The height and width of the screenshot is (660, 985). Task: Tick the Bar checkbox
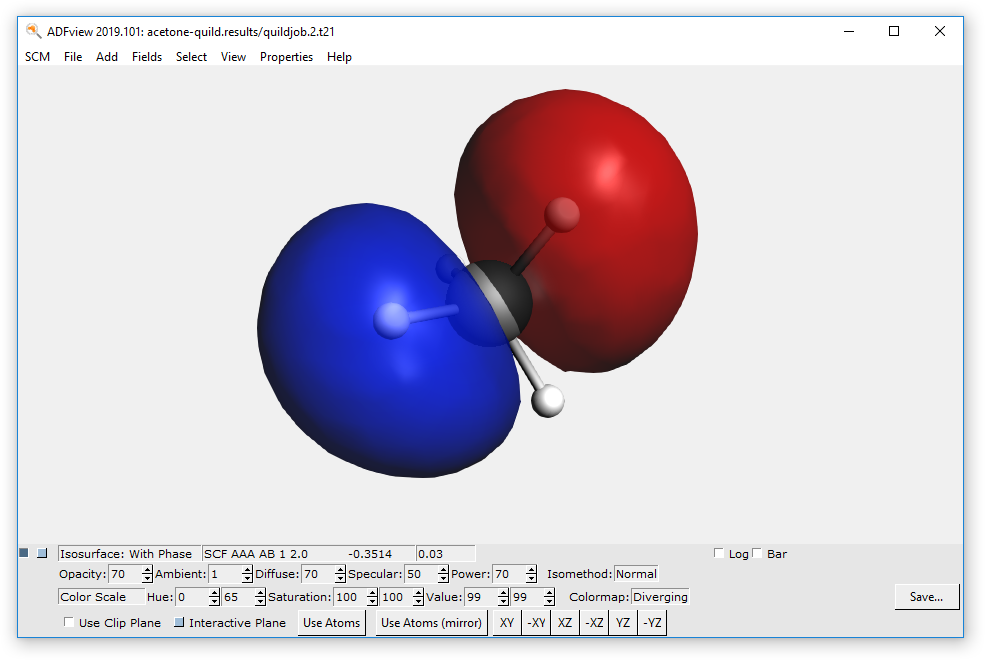click(758, 554)
